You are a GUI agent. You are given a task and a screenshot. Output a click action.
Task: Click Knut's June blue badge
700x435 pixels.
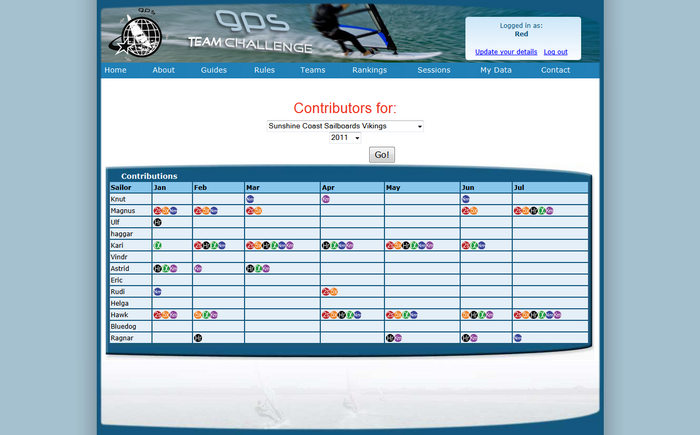coord(466,199)
